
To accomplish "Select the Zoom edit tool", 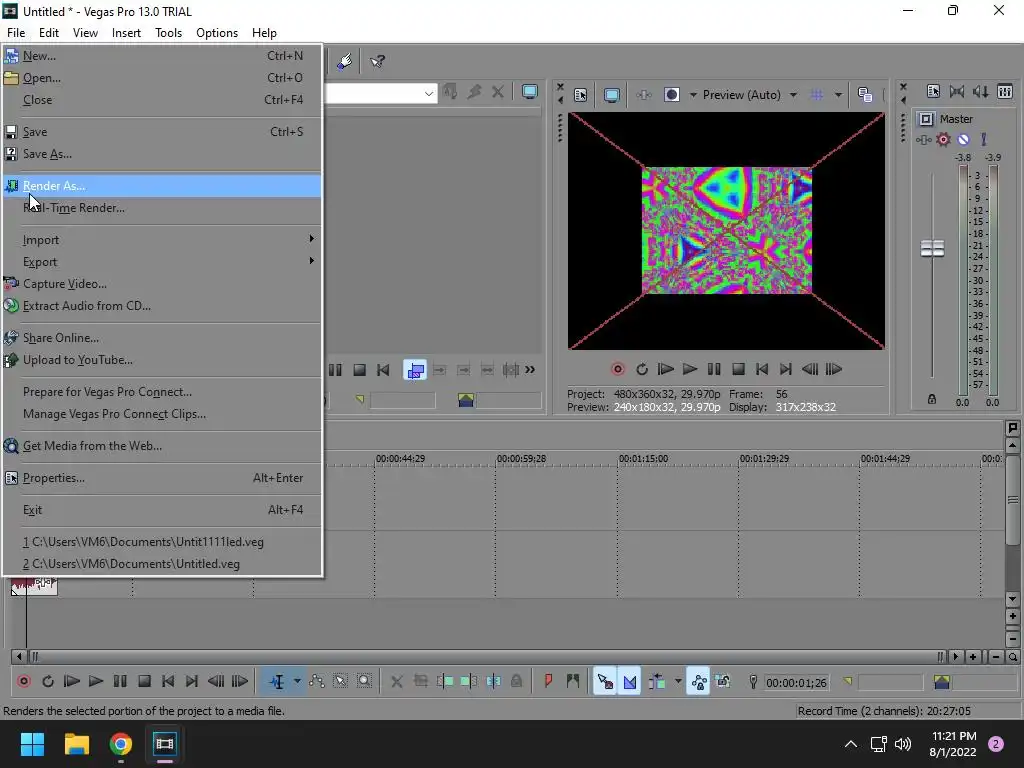I will pos(364,682).
